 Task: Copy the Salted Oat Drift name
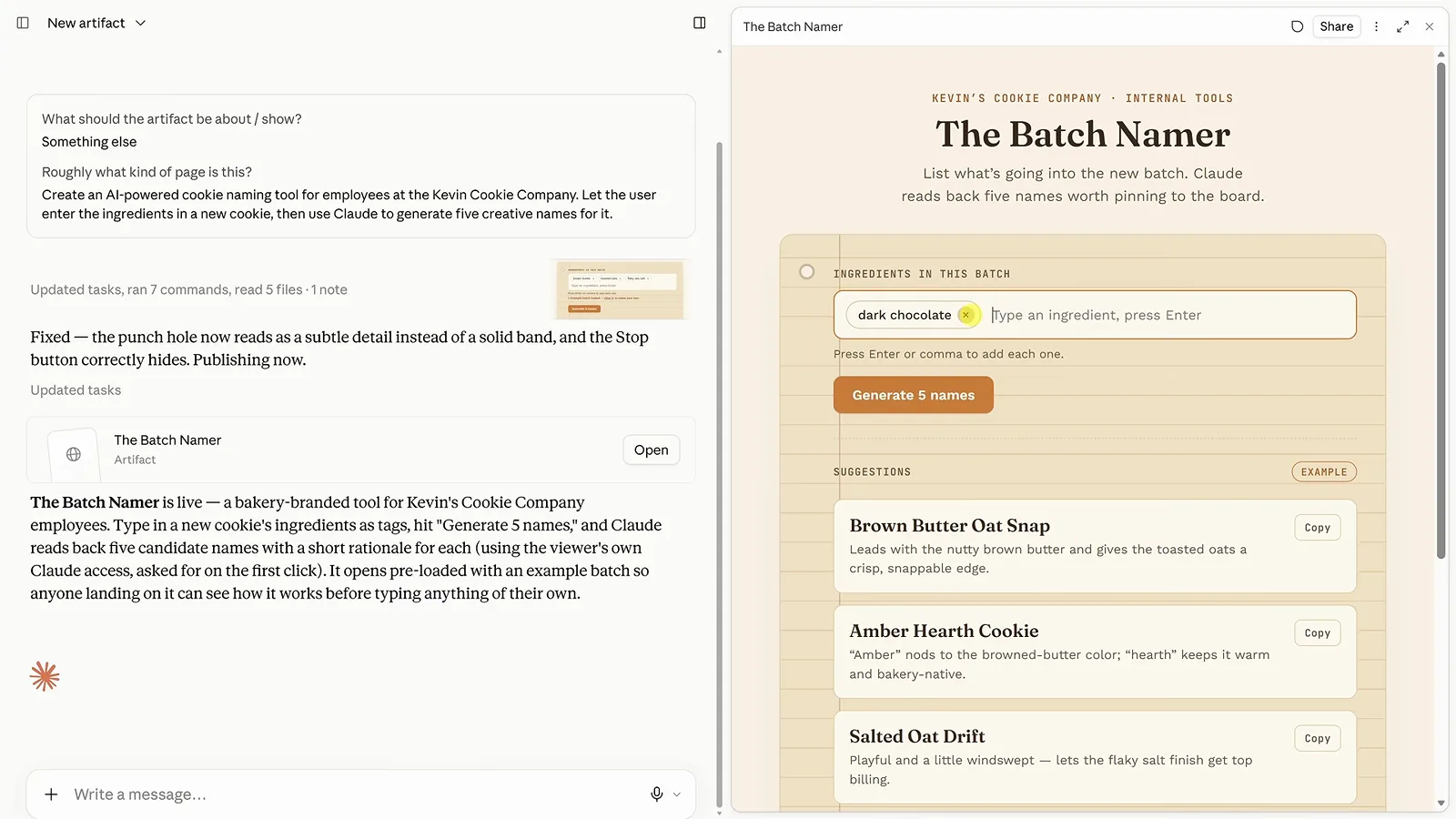[x=1317, y=739]
